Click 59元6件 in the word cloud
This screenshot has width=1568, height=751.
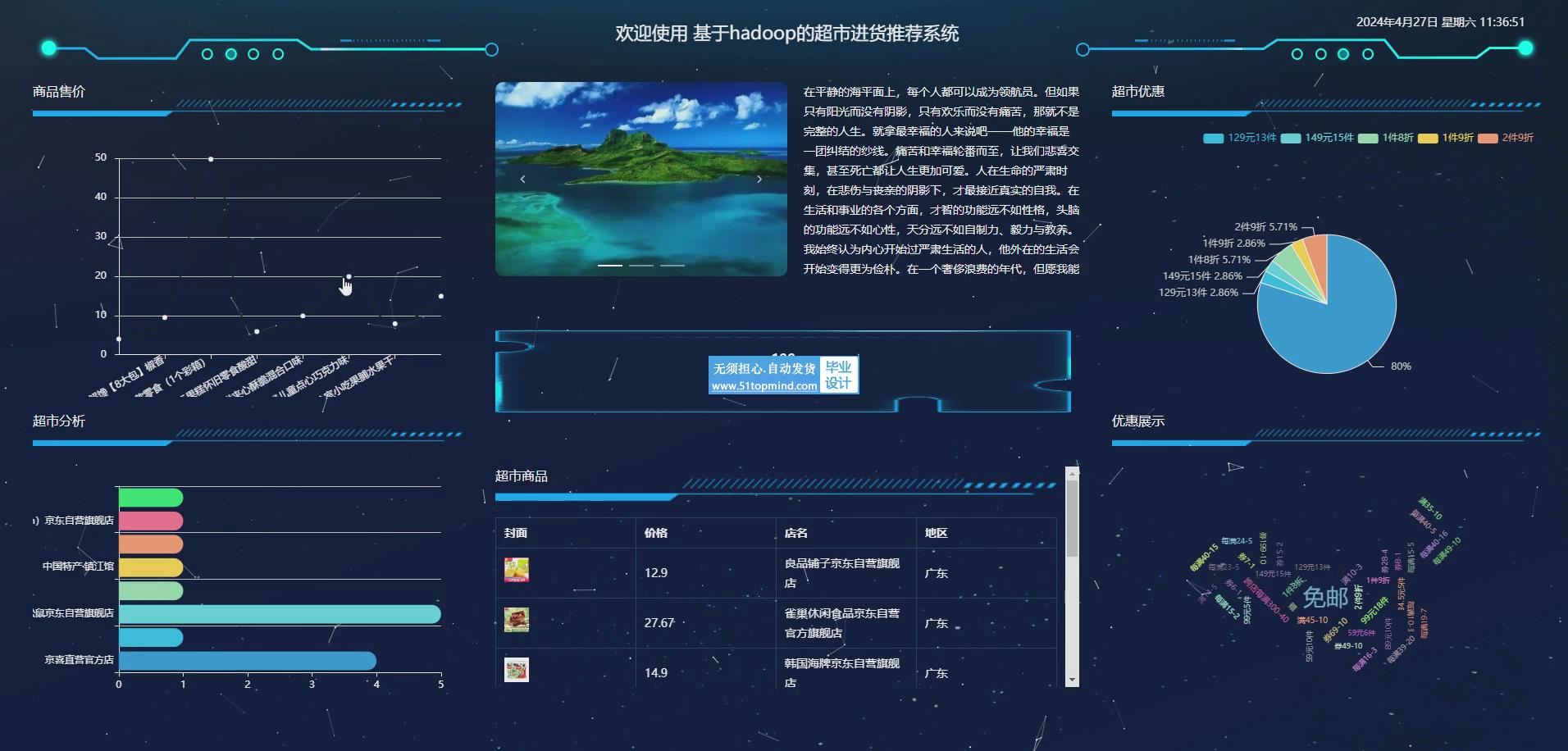click(x=1362, y=633)
